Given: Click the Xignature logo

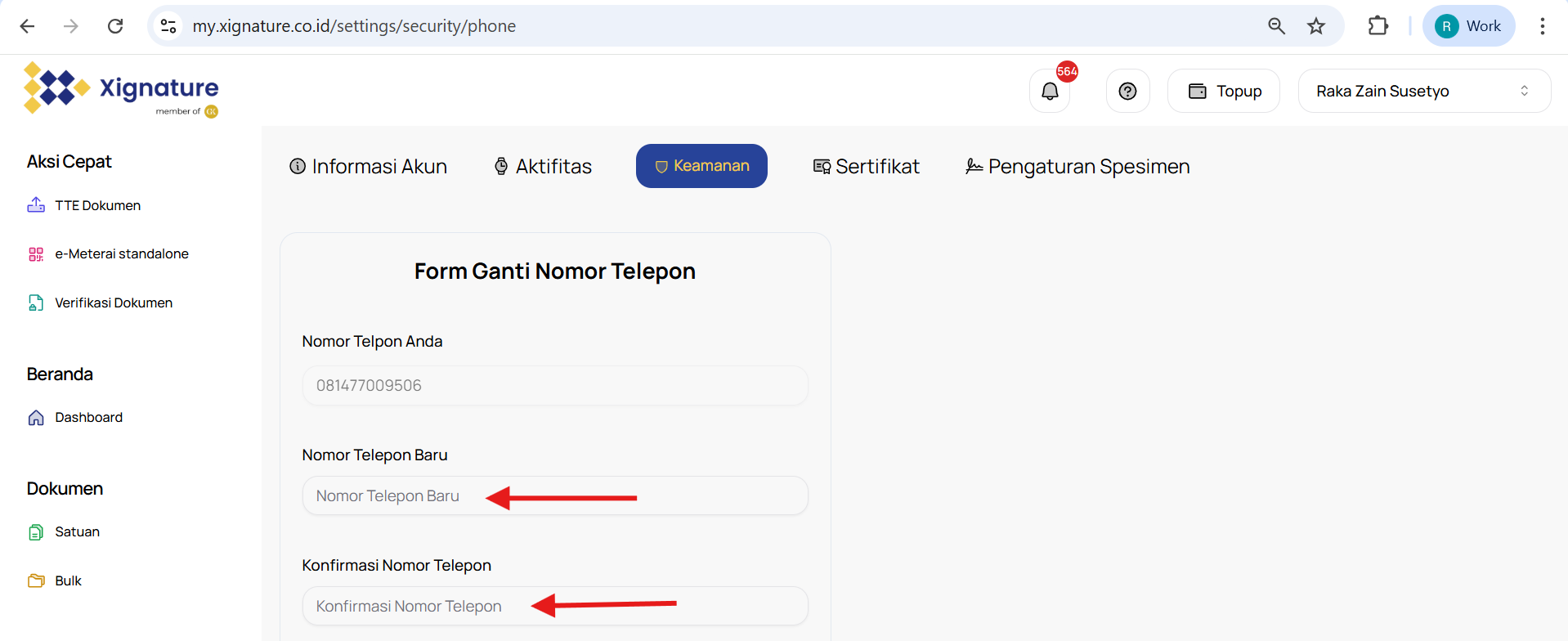Looking at the screenshot, I should pyautogui.click(x=121, y=89).
